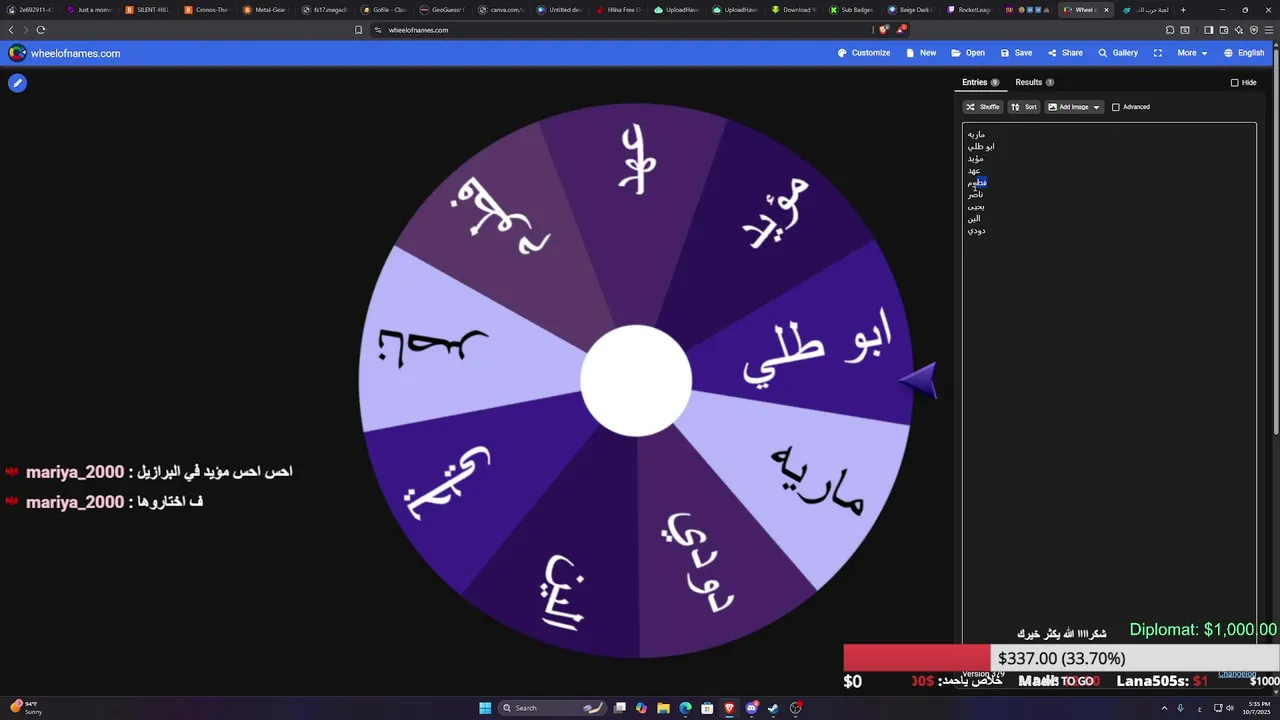1280x720 pixels.
Task: Switch to the Results tab
Action: (1034, 82)
